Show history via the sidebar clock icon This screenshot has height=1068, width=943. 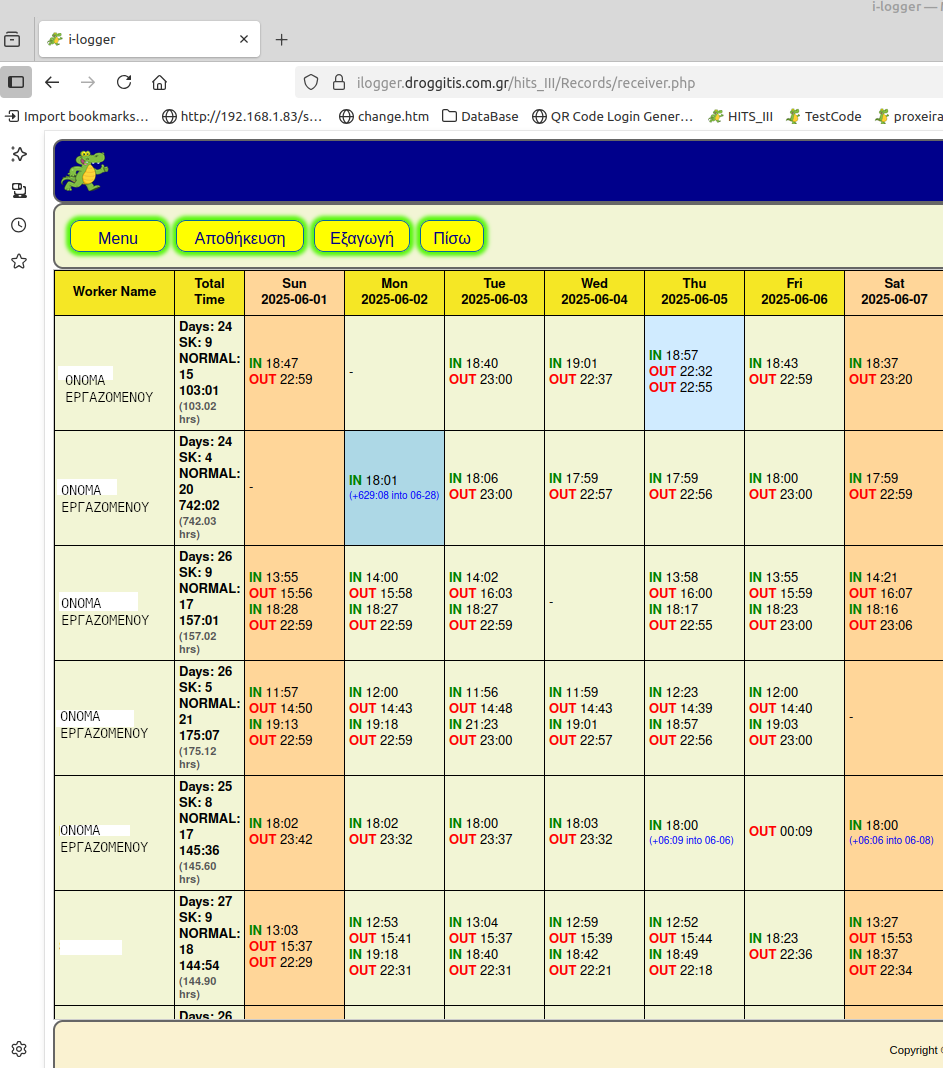pos(18,225)
